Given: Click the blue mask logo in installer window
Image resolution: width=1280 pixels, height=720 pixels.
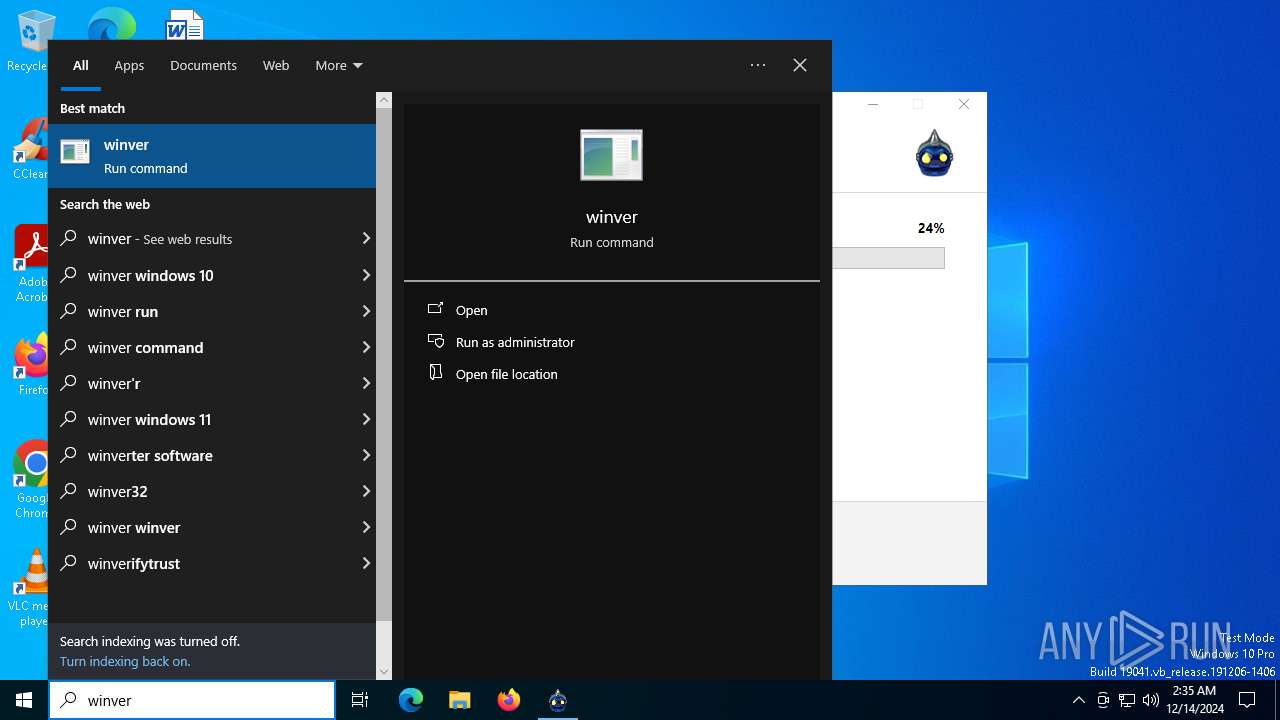Looking at the screenshot, I should [934, 153].
